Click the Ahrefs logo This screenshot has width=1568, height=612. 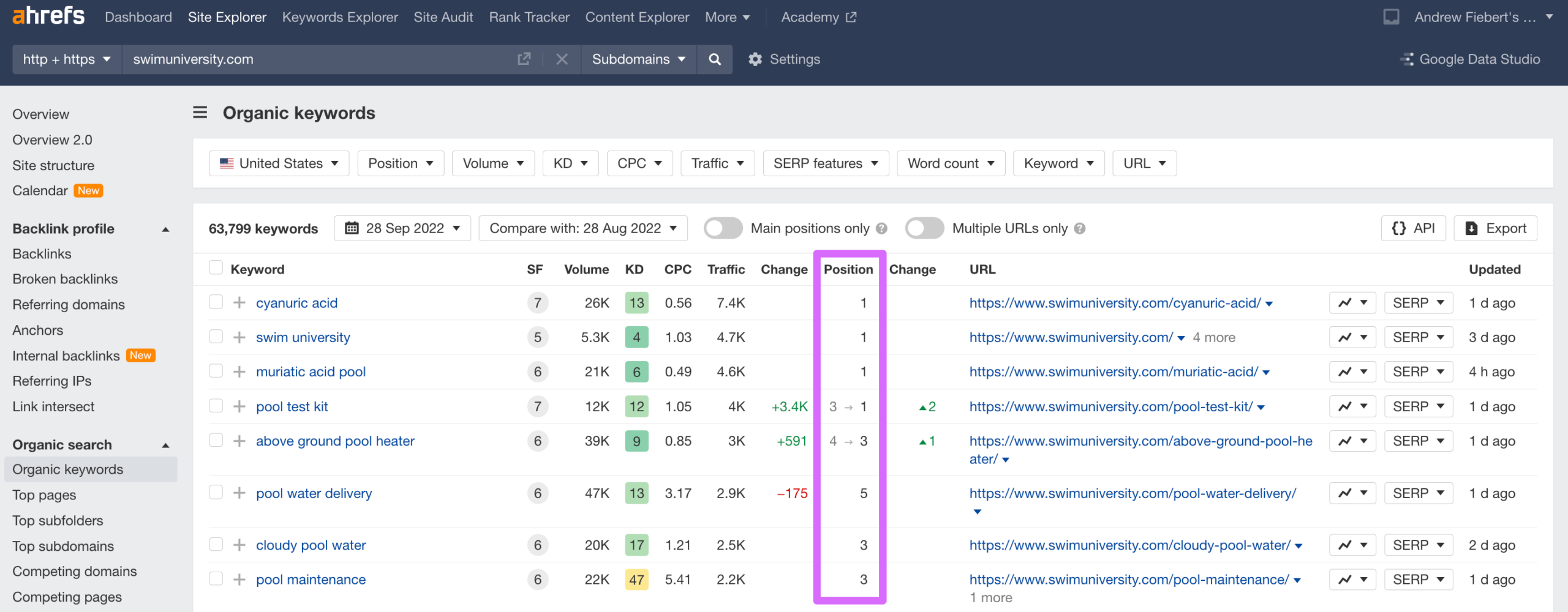click(x=48, y=16)
